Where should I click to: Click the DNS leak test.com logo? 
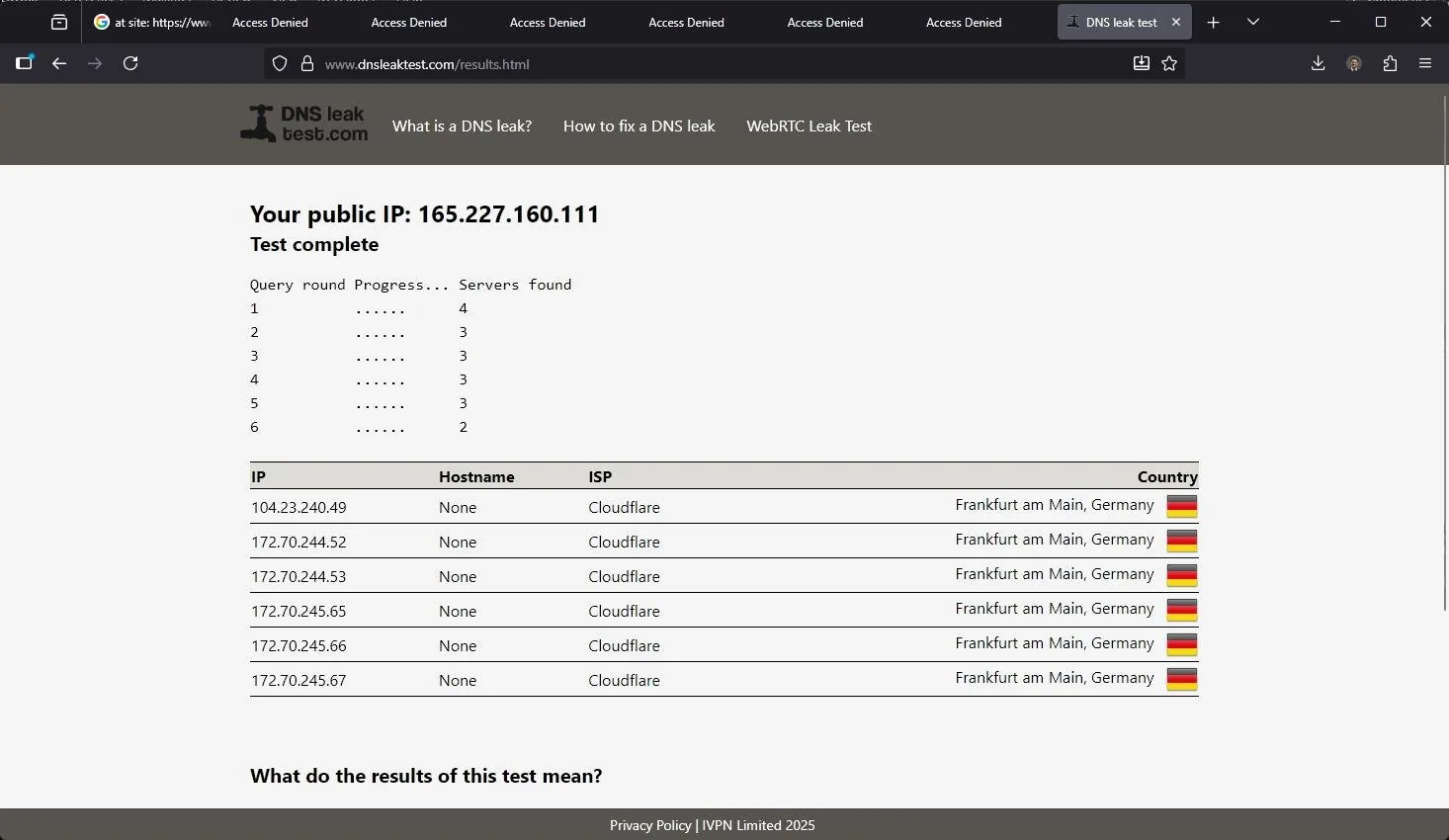pyautogui.click(x=304, y=125)
